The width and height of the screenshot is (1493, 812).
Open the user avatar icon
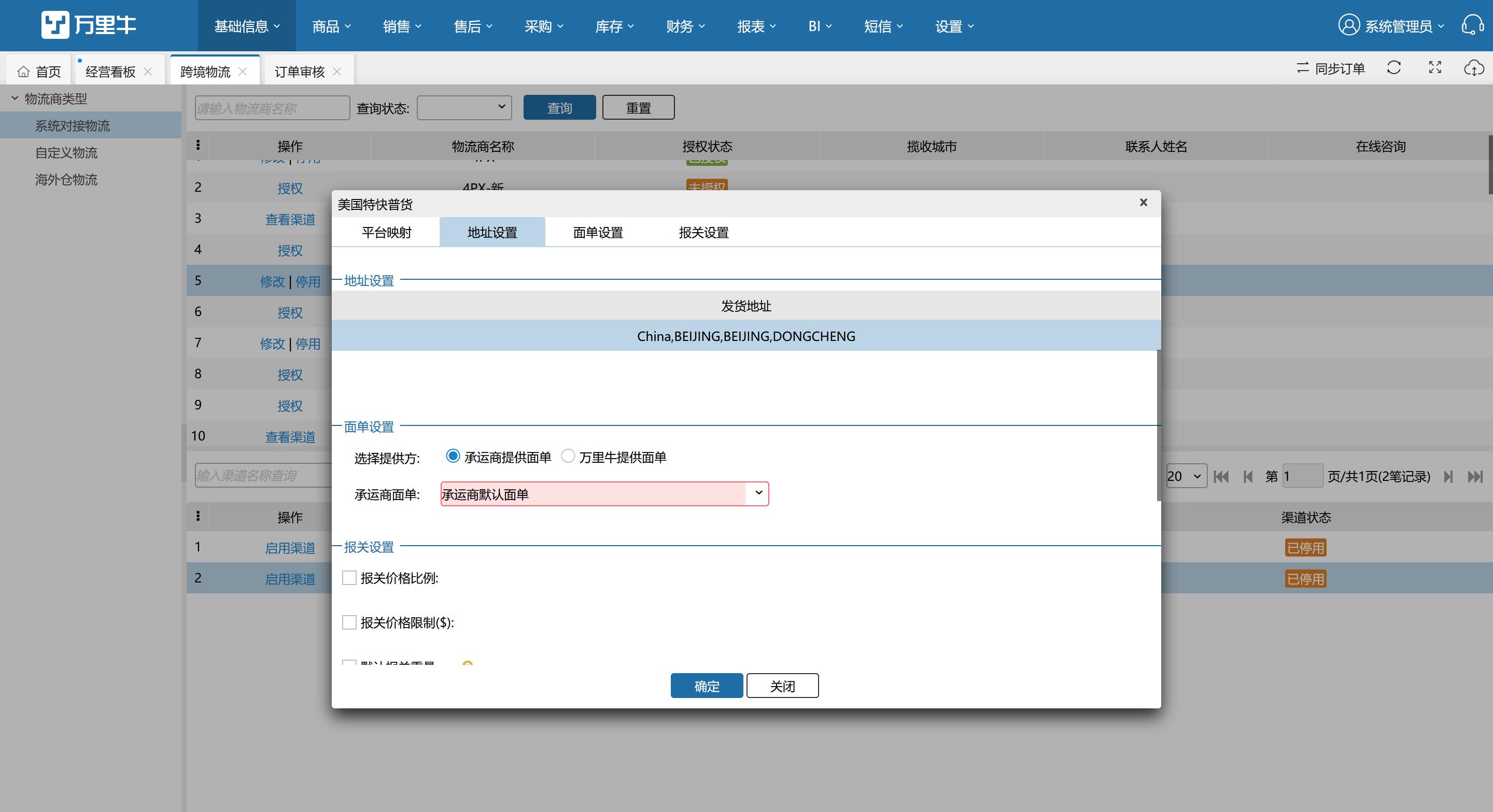[1349, 25]
